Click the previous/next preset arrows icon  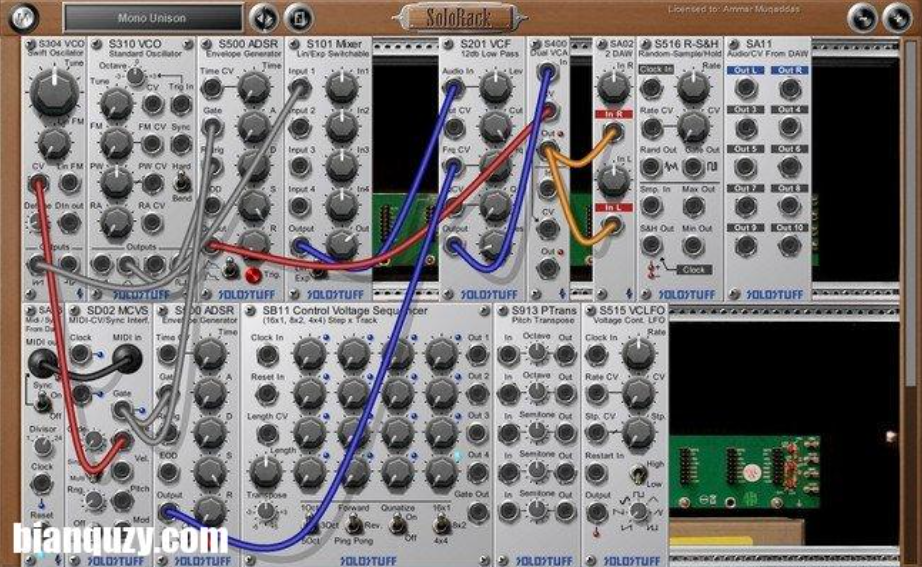click(264, 18)
